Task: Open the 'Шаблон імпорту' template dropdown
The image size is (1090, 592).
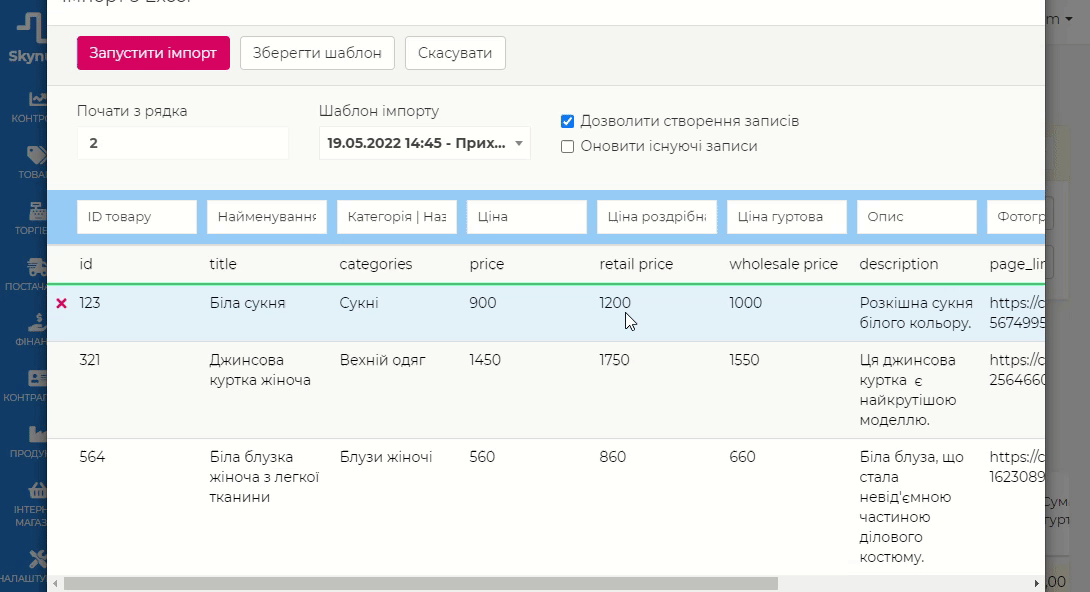Action: point(425,143)
